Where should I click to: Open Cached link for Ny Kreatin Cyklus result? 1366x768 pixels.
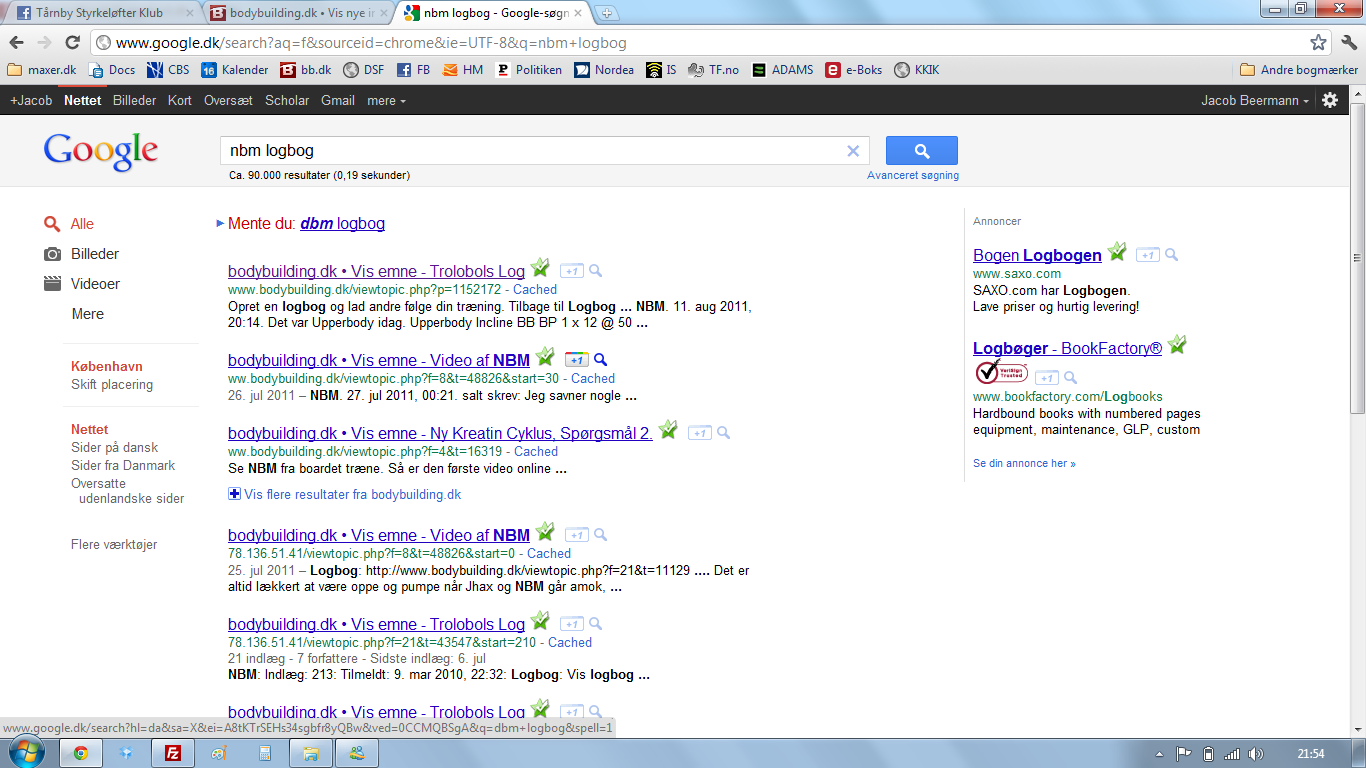point(536,452)
